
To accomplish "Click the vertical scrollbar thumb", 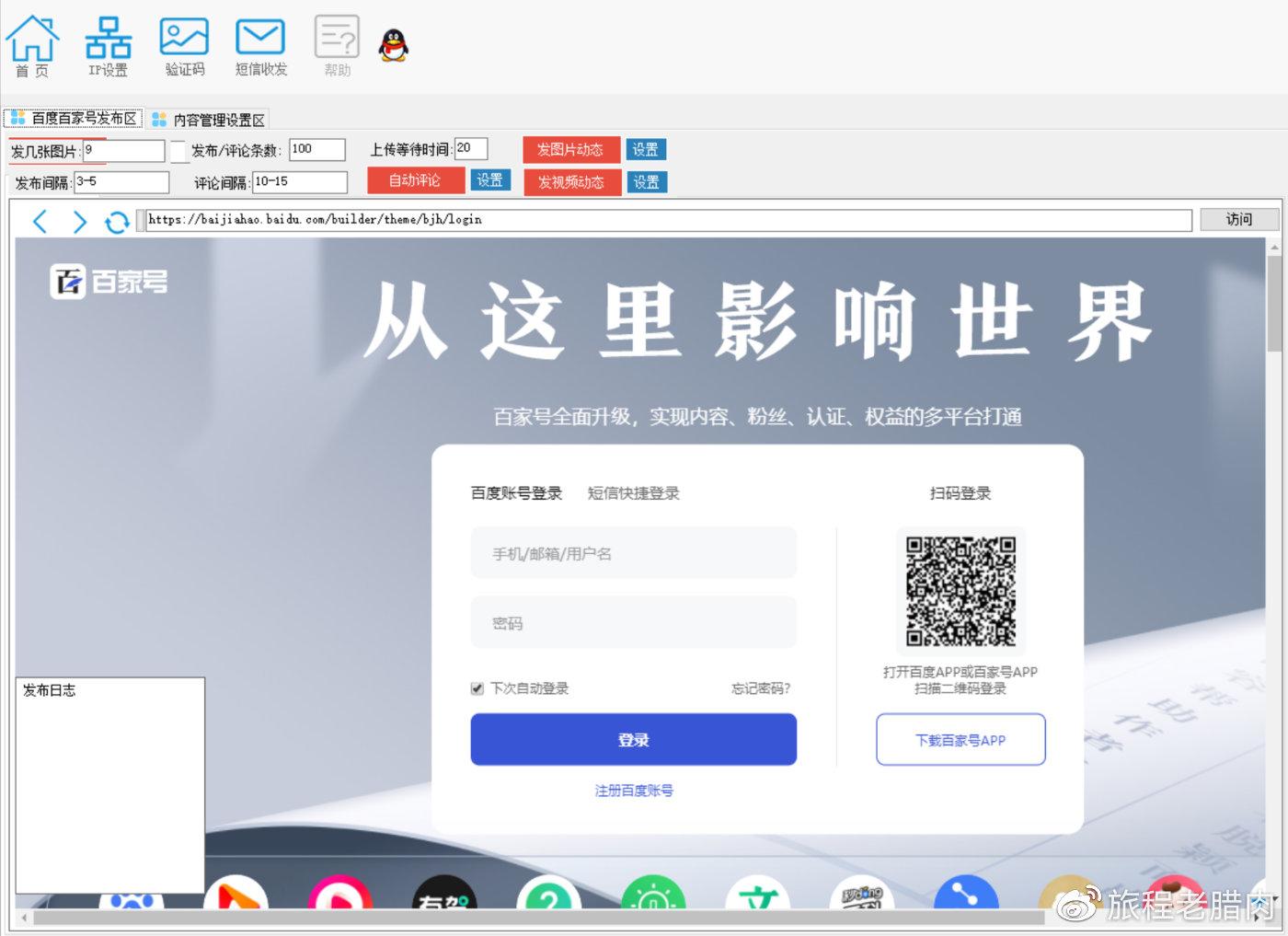I will pos(1274,304).
